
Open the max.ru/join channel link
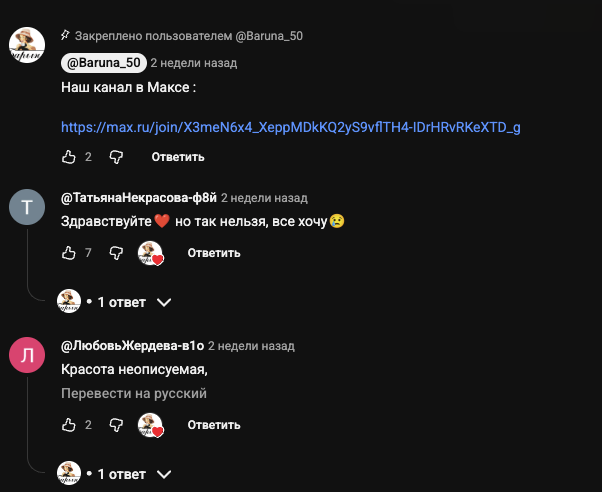tap(291, 127)
